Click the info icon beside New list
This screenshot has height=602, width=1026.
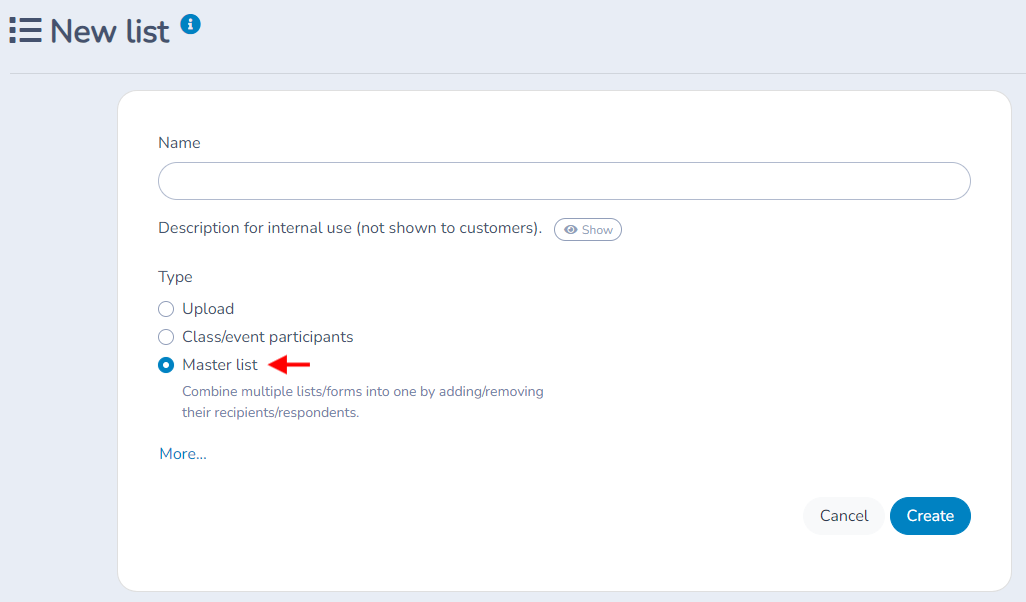(x=190, y=24)
